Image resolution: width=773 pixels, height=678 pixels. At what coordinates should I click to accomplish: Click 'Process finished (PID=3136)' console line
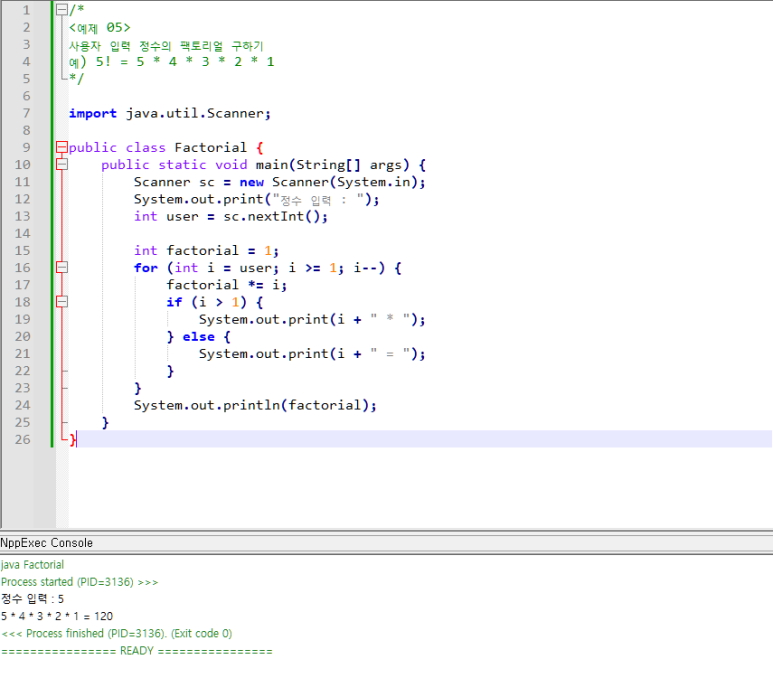[x=116, y=633]
